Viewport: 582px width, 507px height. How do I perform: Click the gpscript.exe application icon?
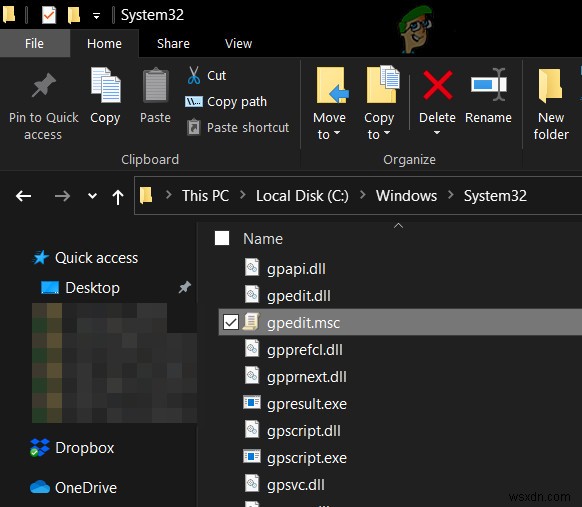[252, 456]
